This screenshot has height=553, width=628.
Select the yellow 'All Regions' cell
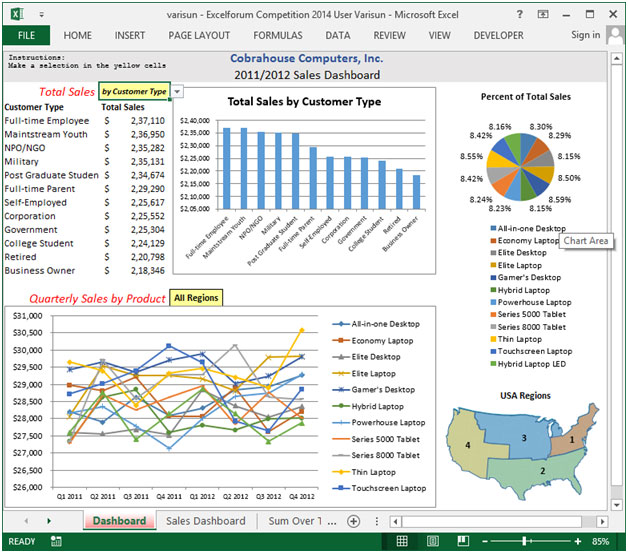tap(196, 298)
